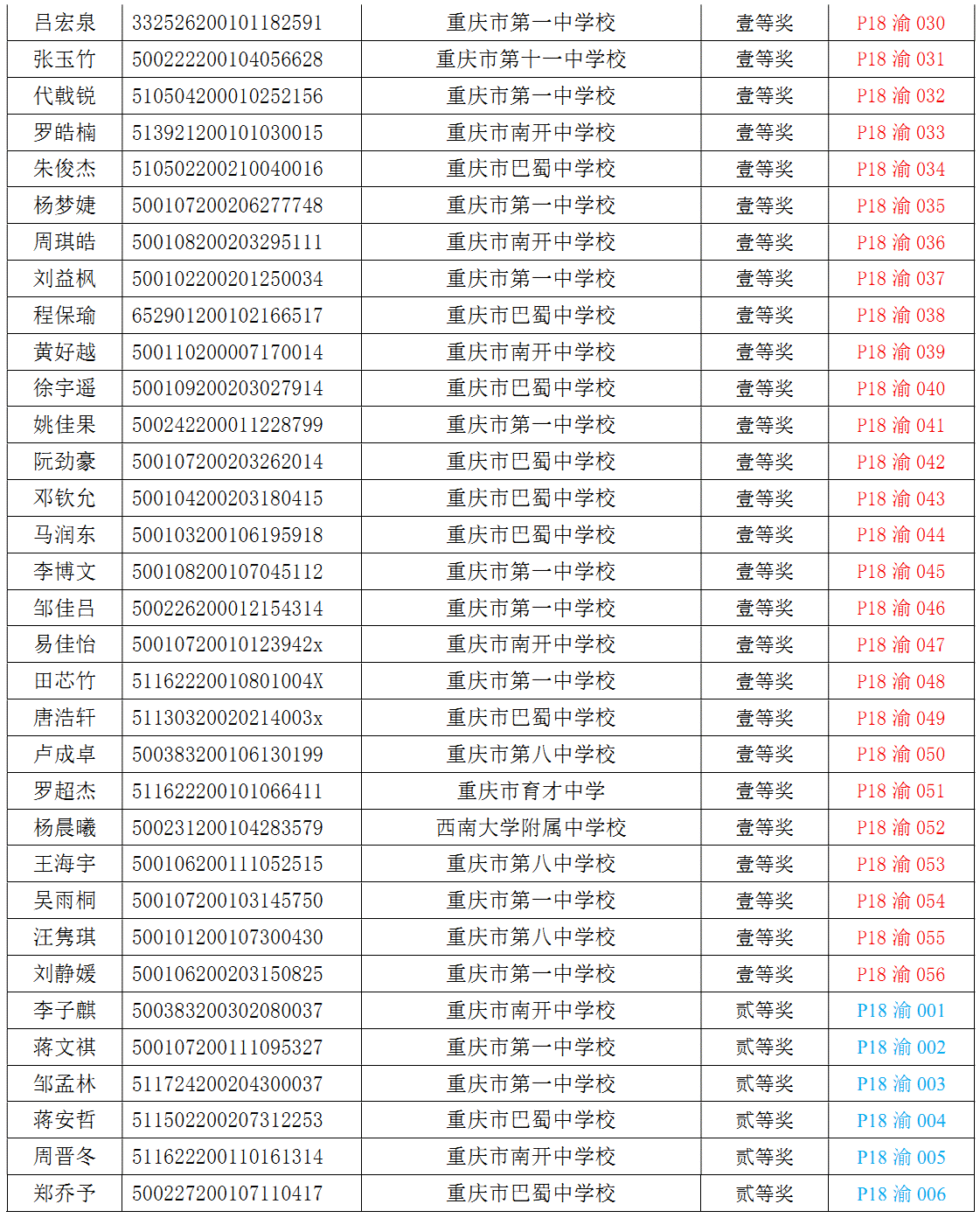Select the name 王海宇
The image size is (980, 1218).
pos(65,864)
